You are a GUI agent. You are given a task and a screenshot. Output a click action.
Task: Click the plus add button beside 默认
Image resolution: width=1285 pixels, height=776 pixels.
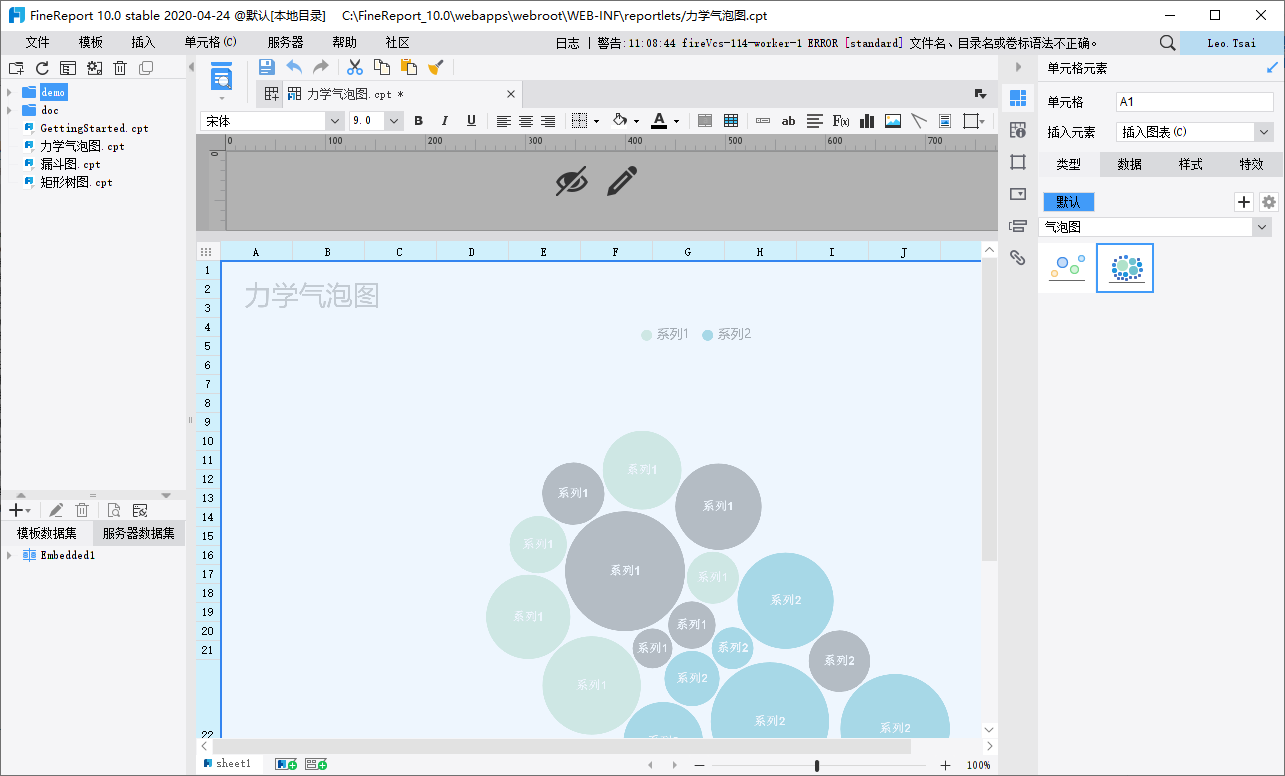[1243, 202]
